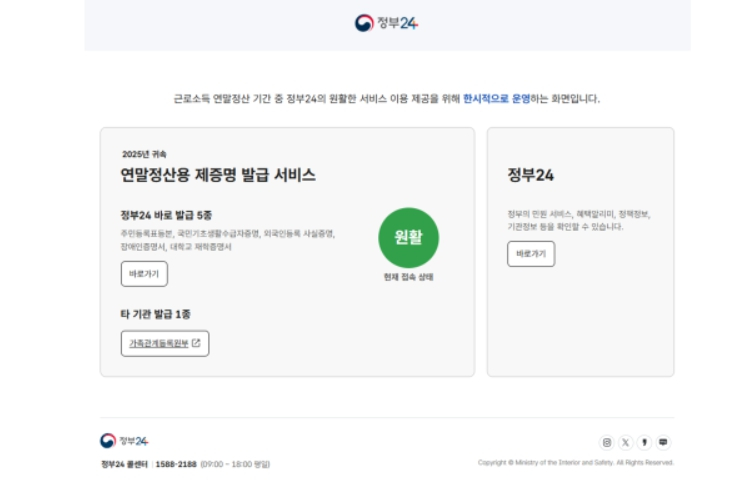Image resolution: width=754 pixels, height=480 pixels.
Task: Click the 2025년 귀속 label
Action: pos(144,154)
